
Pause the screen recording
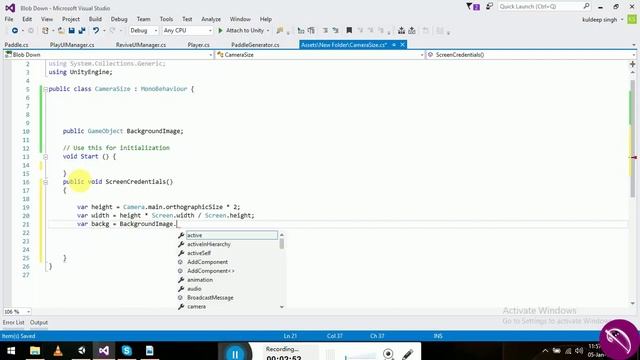click(235, 354)
